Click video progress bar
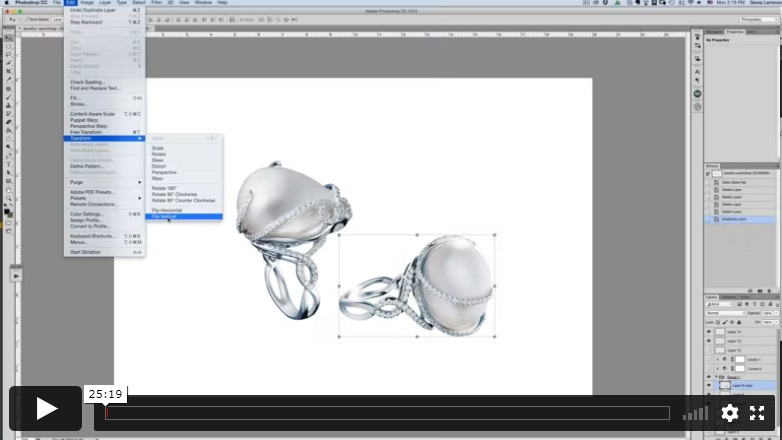Viewport: 782px width, 440px height. point(388,413)
